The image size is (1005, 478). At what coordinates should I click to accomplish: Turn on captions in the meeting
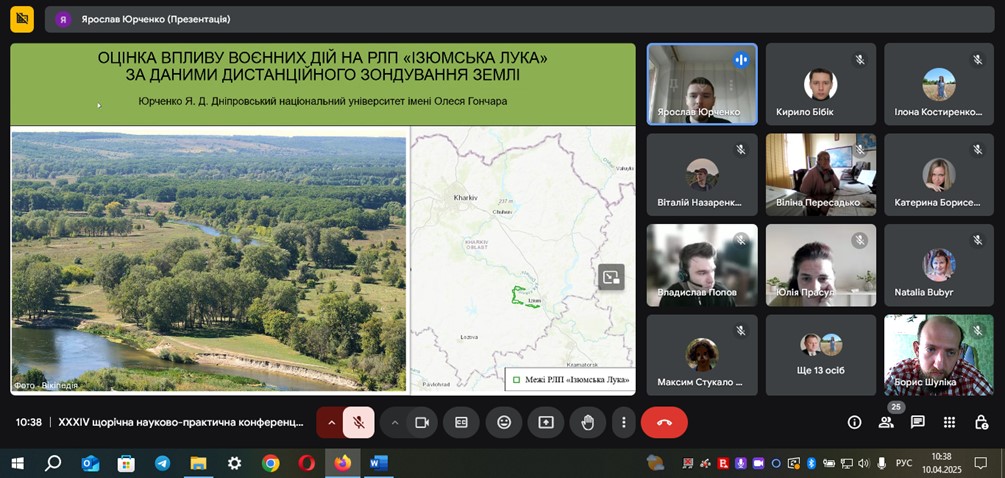(462, 422)
